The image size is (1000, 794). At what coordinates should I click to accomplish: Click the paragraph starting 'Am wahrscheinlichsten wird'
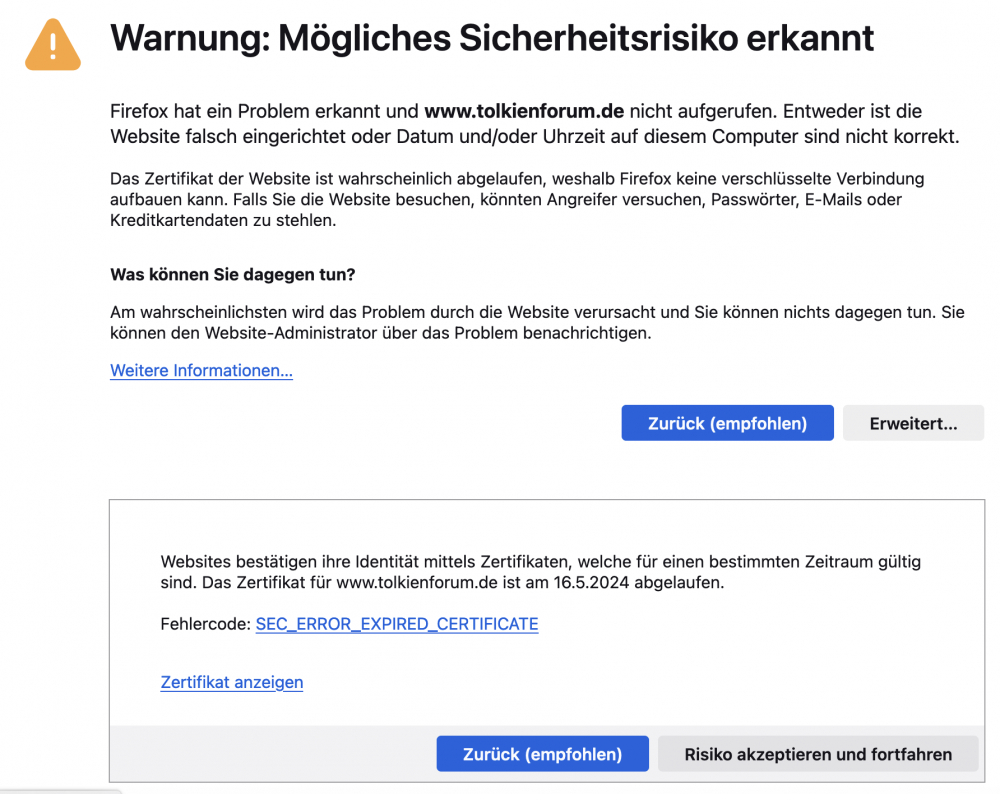[x=536, y=322]
